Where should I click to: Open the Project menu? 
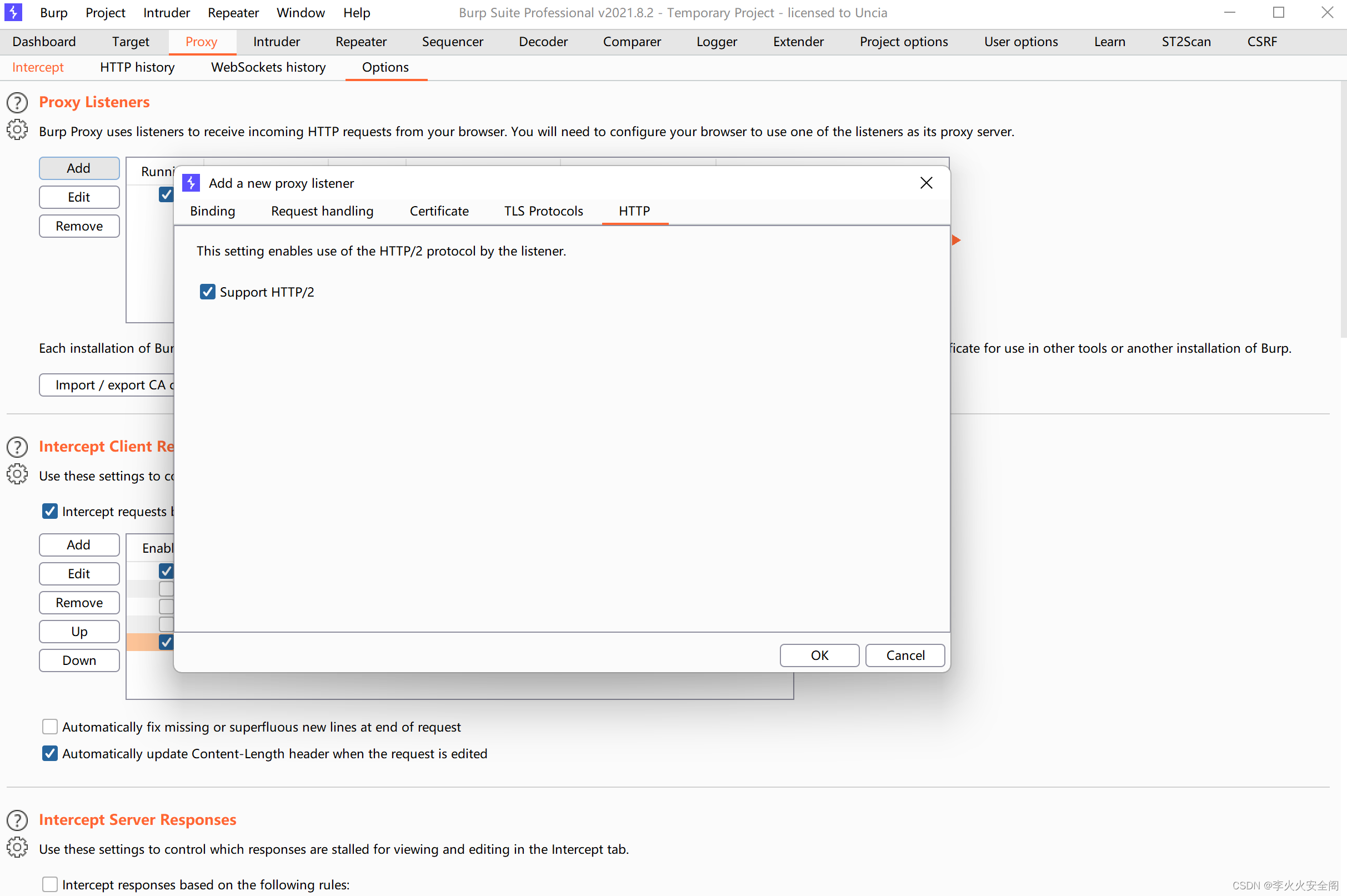coord(105,13)
